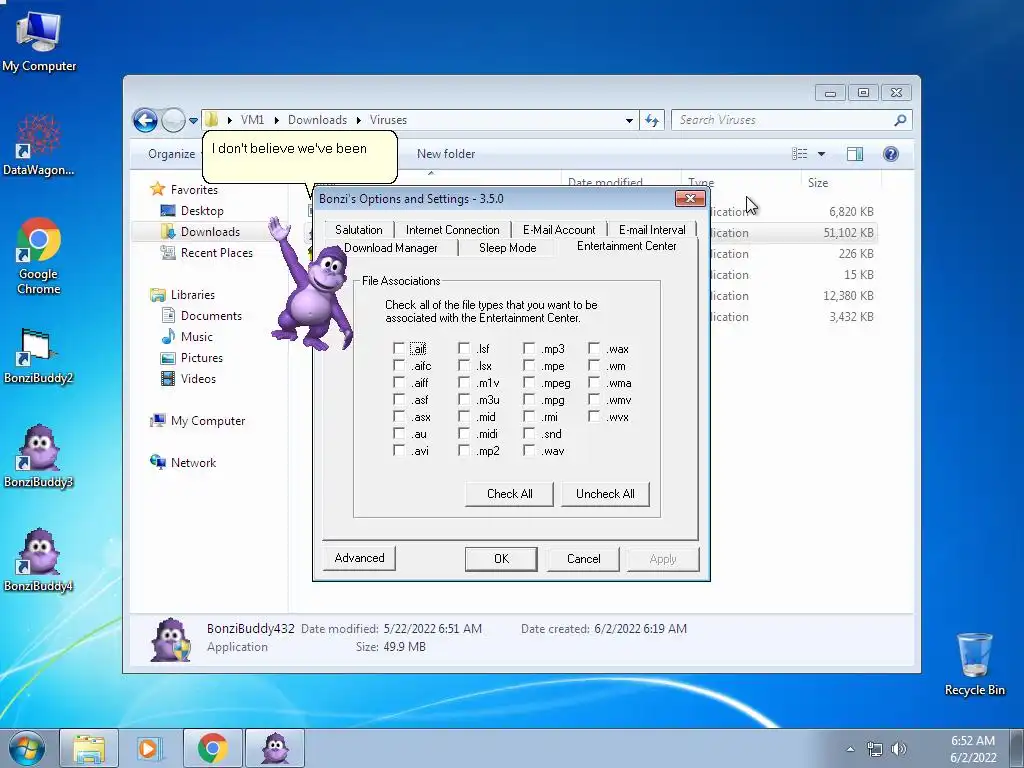Cancel the Bonzi options dialog

point(583,559)
